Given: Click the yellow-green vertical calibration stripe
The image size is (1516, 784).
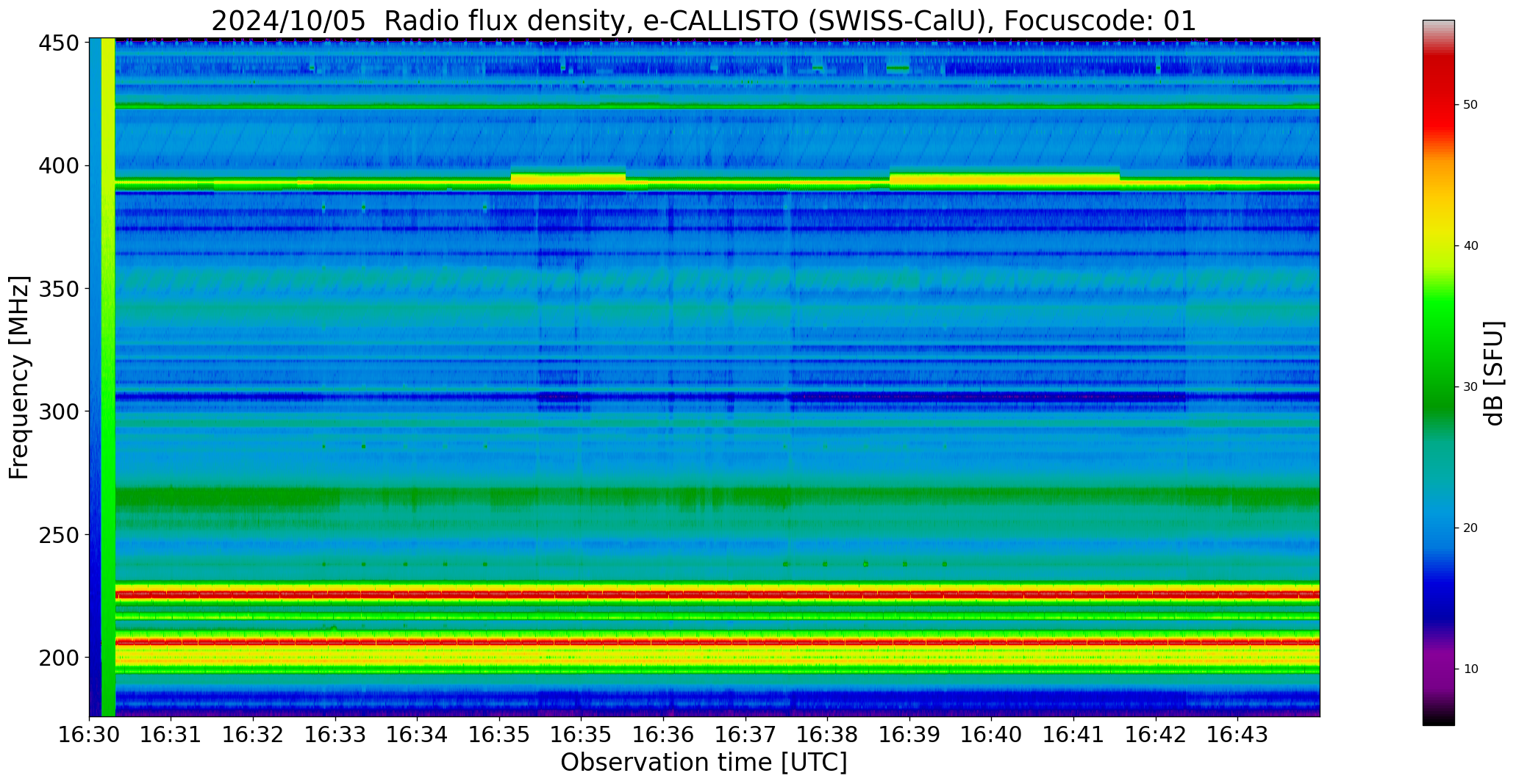Looking at the screenshot, I should coord(108,377).
